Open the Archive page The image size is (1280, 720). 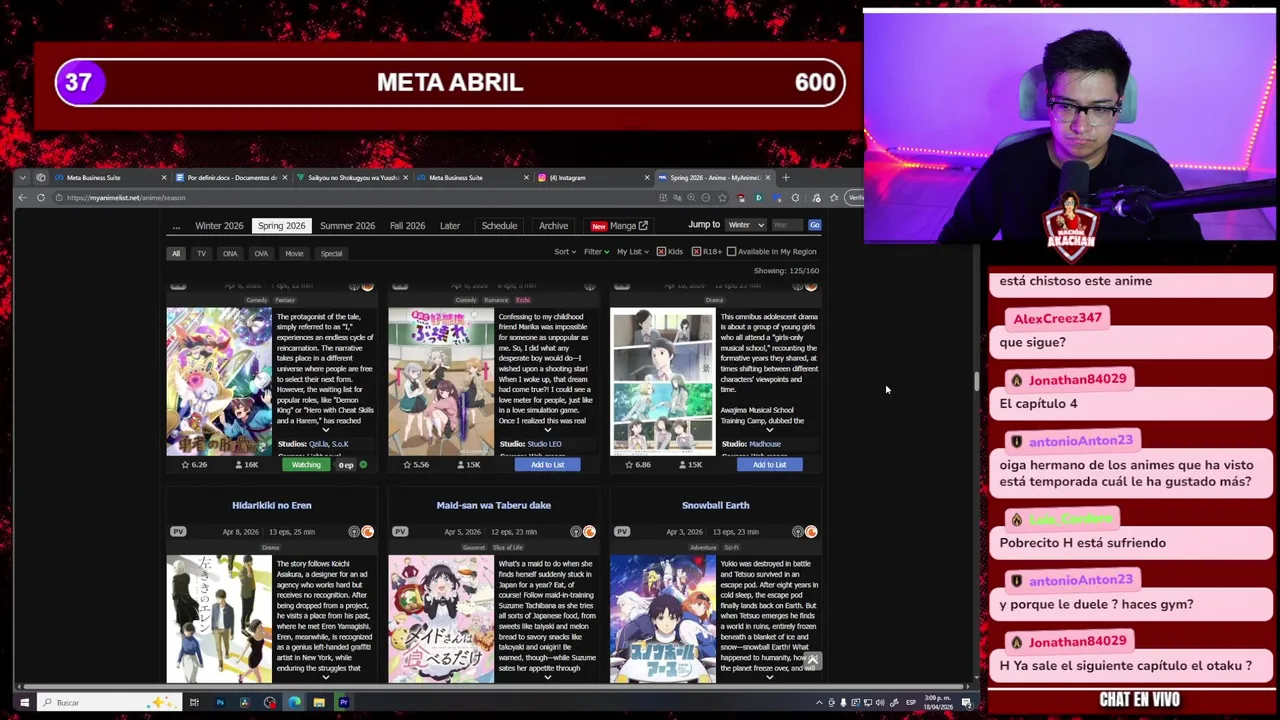(553, 226)
